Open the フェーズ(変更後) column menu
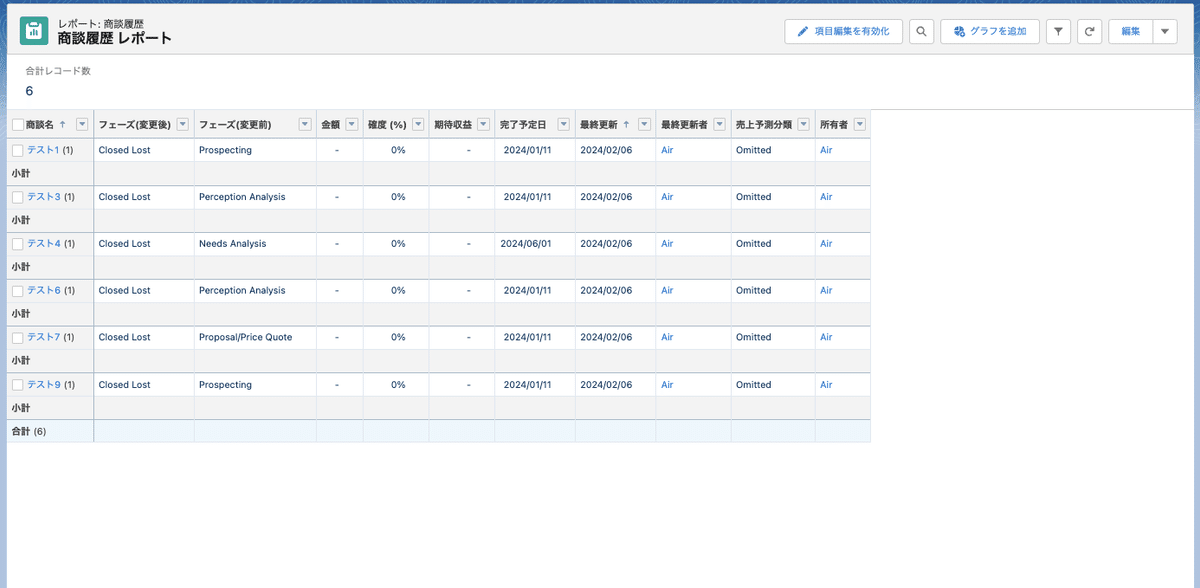This screenshot has height=588, width=1200. [183, 125]
